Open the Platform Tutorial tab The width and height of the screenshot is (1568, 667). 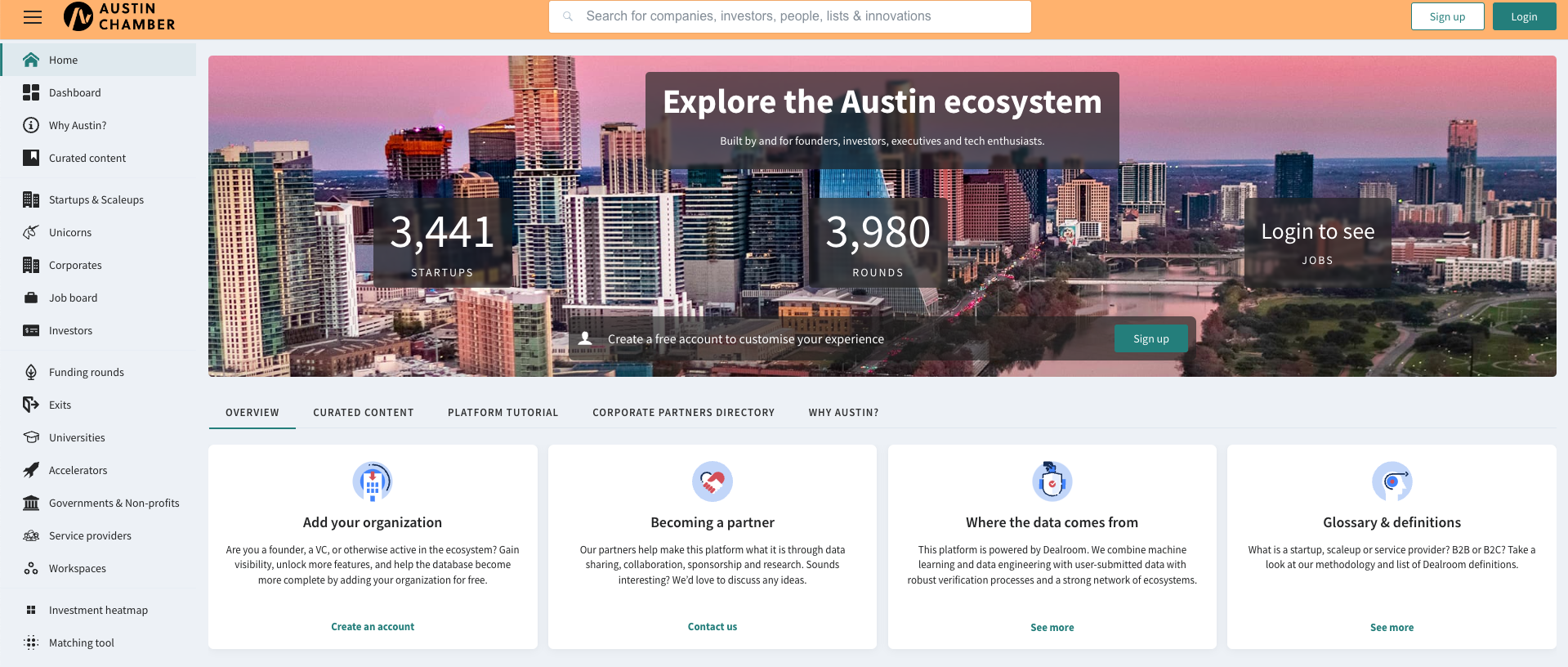[503, 413]
